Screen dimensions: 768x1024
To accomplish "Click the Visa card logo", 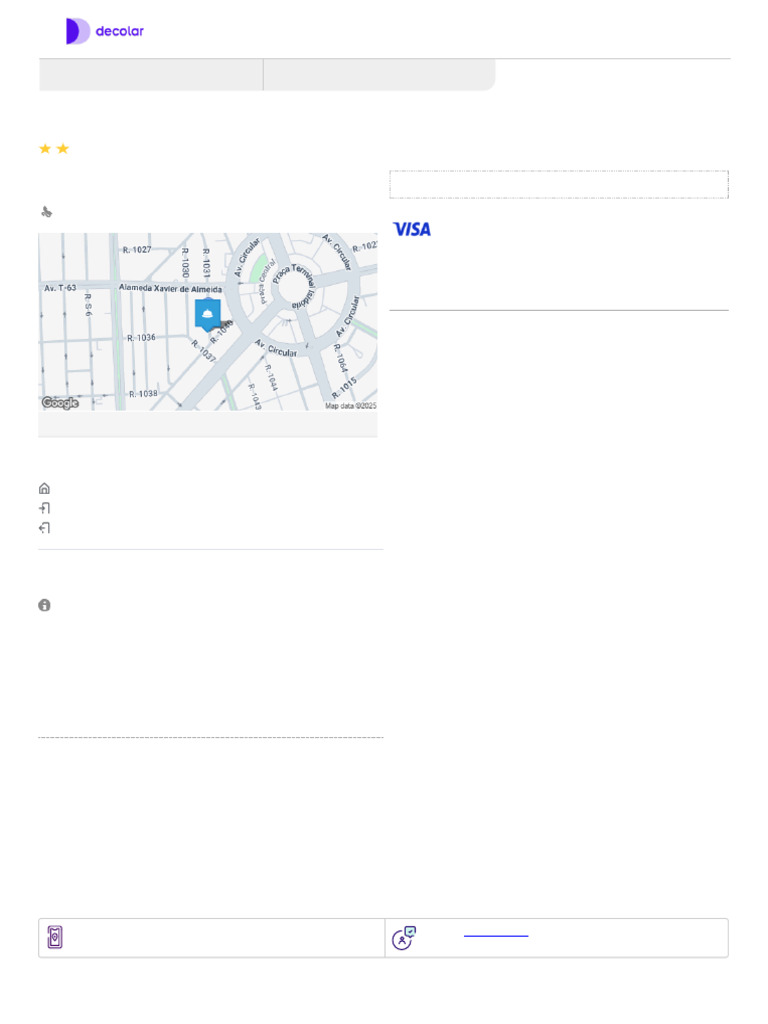I will 411,229.
